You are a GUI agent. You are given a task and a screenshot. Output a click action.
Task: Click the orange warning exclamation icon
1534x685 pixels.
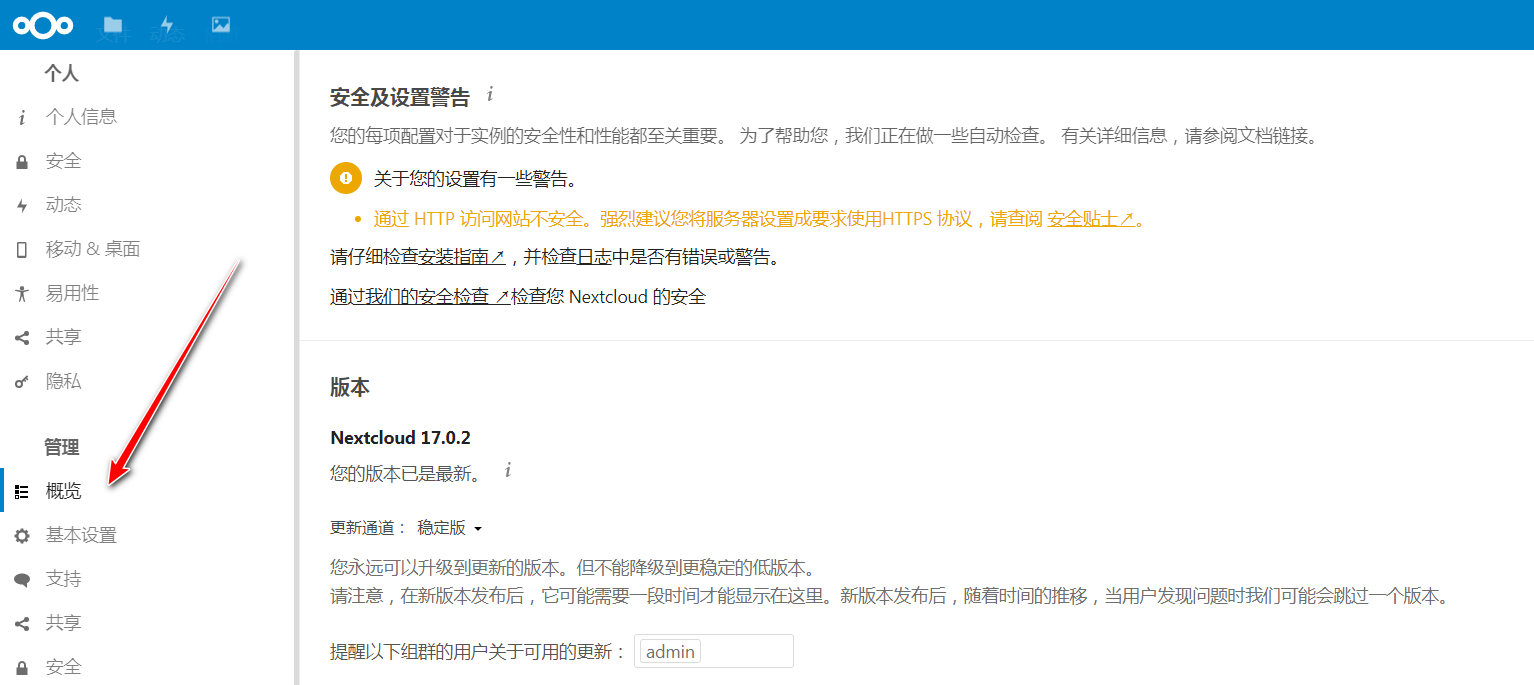346,179
